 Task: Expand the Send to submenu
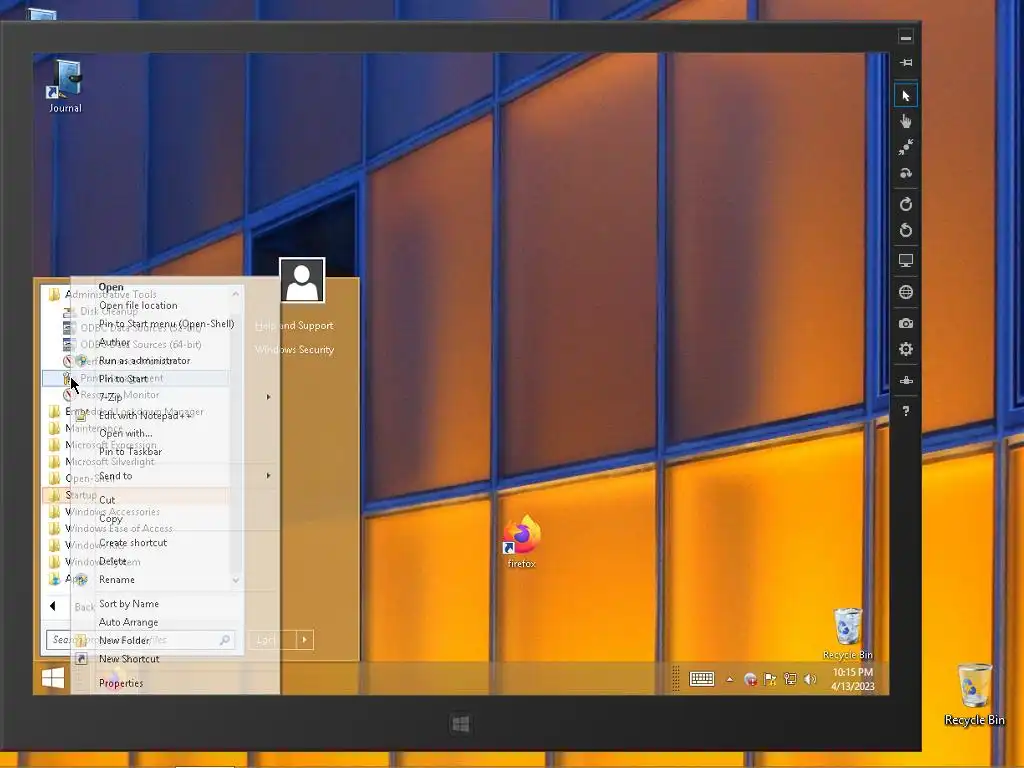(175, 476)
